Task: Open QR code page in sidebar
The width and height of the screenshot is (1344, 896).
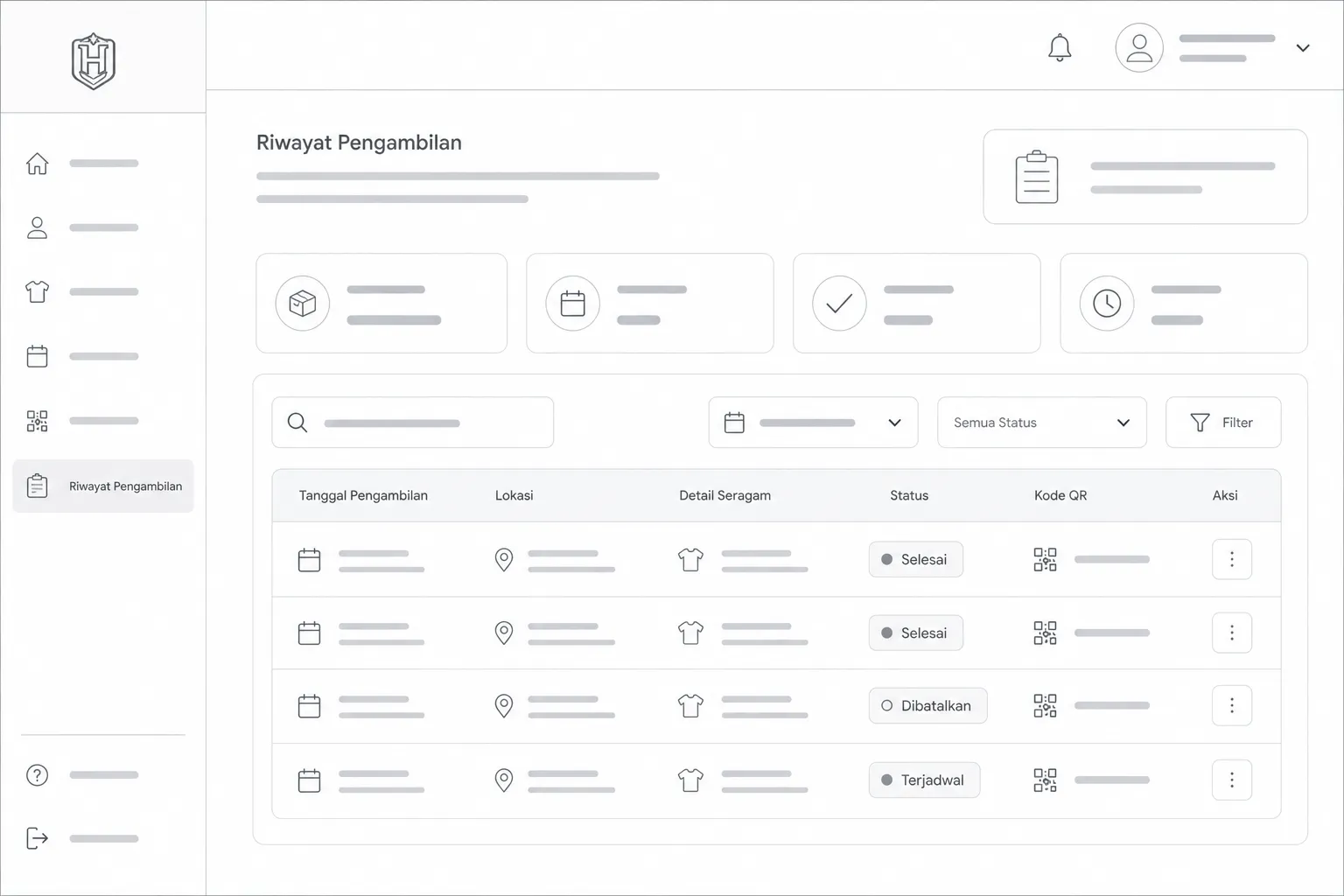Action: (x=37, y=421)
